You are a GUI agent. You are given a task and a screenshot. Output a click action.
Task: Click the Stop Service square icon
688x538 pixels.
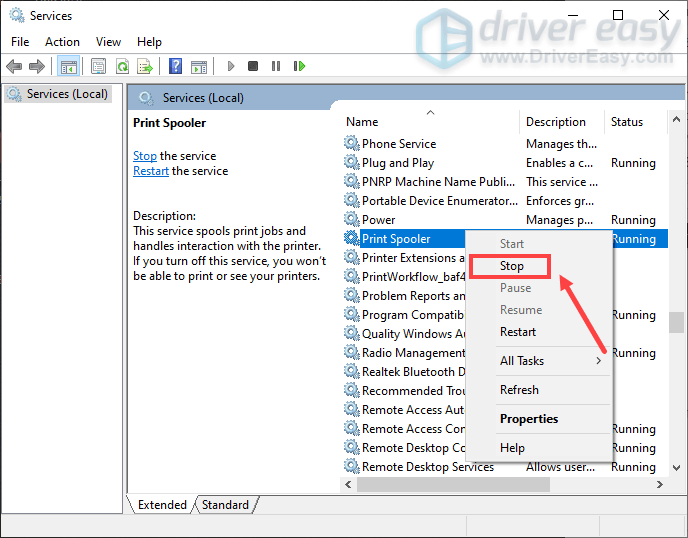253,66
